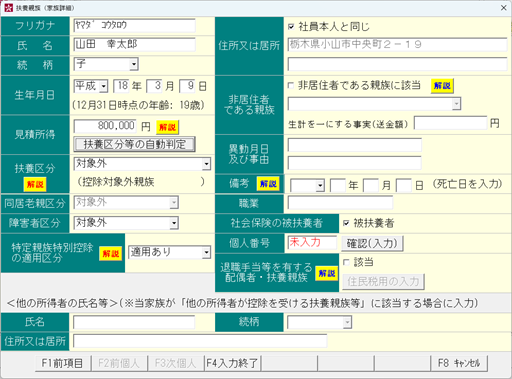
Task: Close the 扶養親族 dialog window
Action: pos(504,8)
